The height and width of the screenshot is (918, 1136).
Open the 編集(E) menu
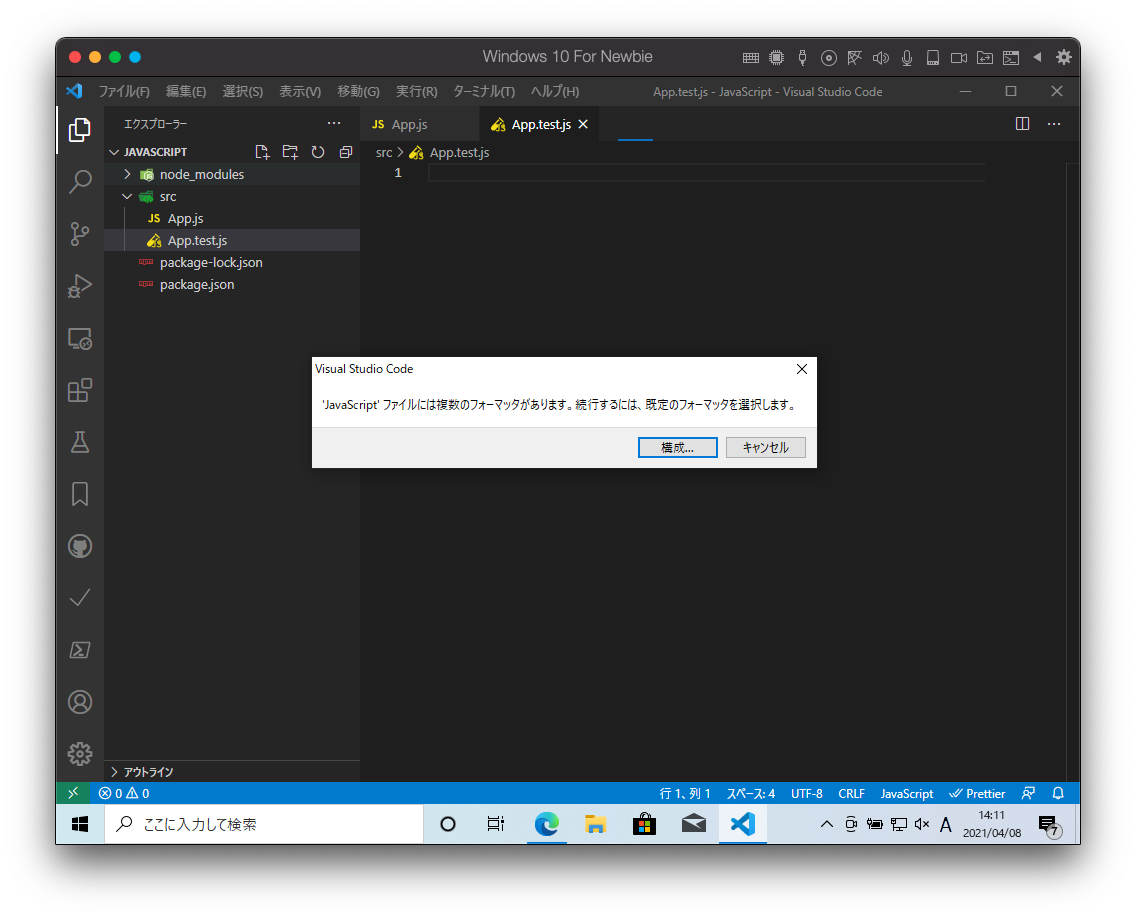coord(185,91)
